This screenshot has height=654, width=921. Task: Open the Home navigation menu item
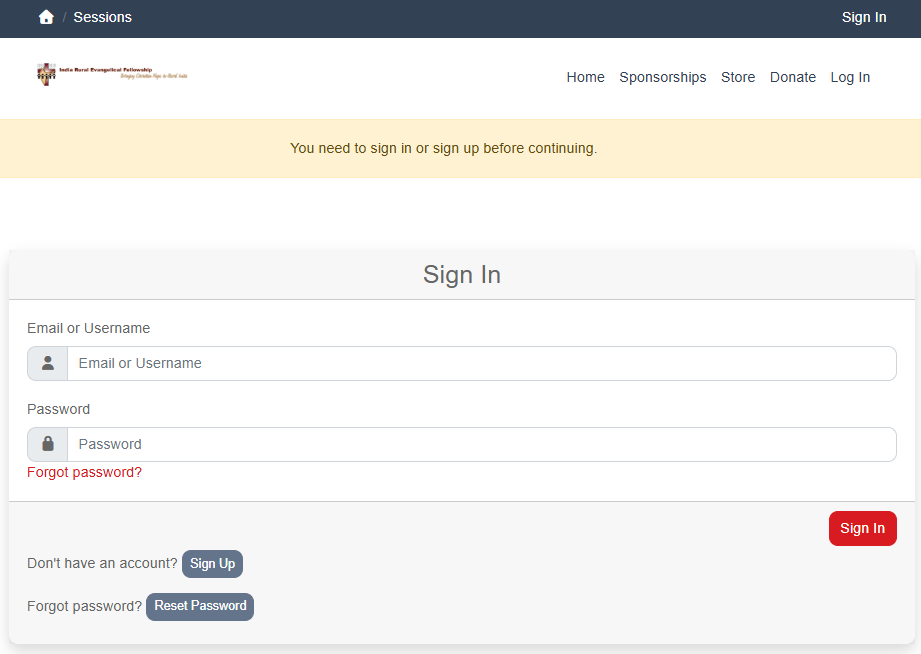coord(585,77)
